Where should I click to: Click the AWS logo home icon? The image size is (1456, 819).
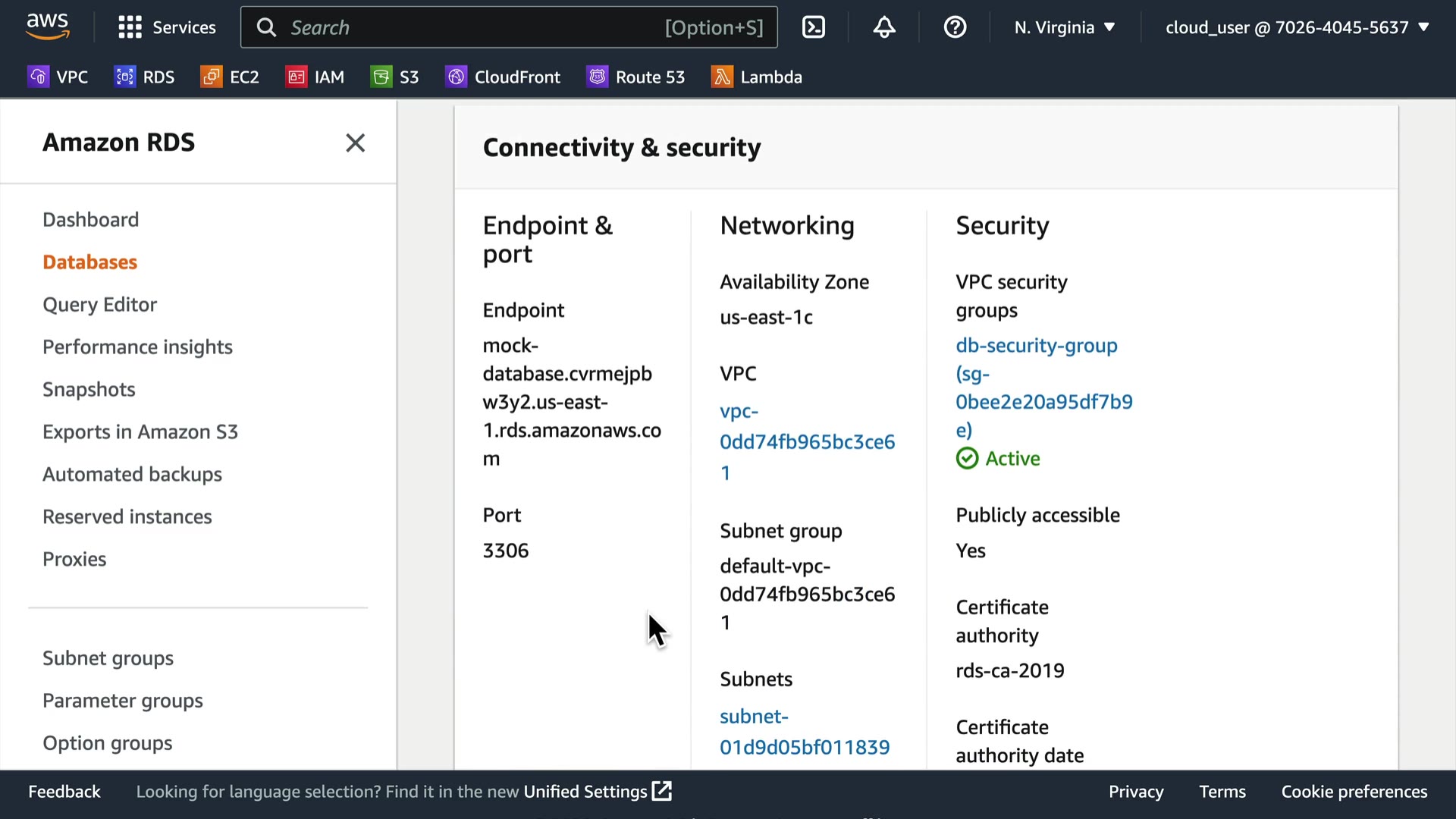point(48,27)
